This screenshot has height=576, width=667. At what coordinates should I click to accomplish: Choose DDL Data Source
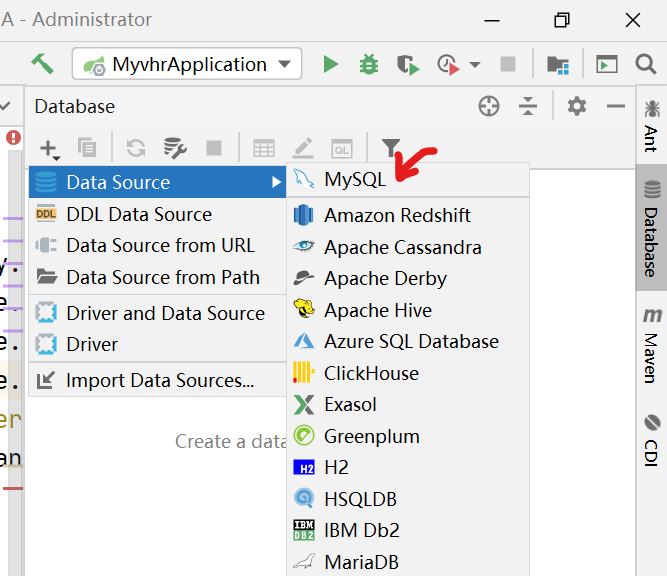pyautogui.click(x=157, y=214)
